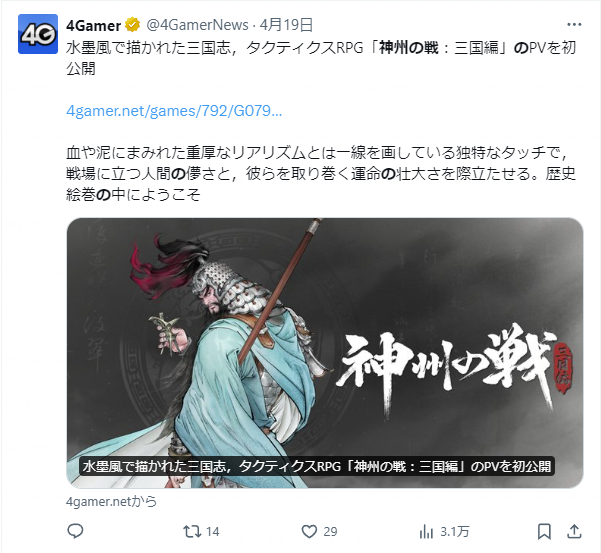The width and height of the screenshot is (601, 553).
Task: Click the 3.1万 view count
Action: [455, 532]
